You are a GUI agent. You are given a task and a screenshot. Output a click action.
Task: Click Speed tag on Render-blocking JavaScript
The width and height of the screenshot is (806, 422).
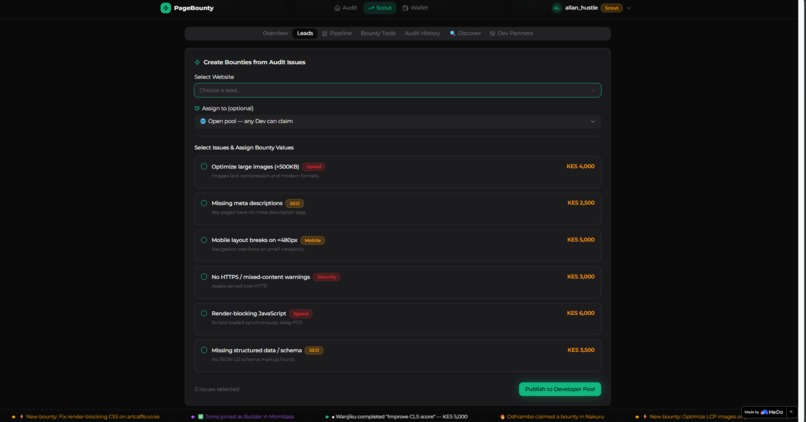click(301, 314)
